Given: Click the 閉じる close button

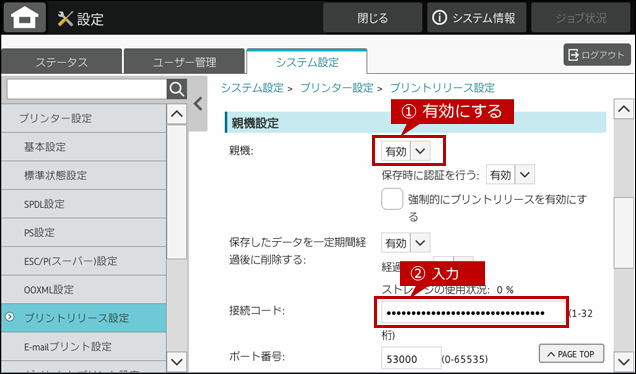Looking at the screenshot, I should (x=372, y=18).
